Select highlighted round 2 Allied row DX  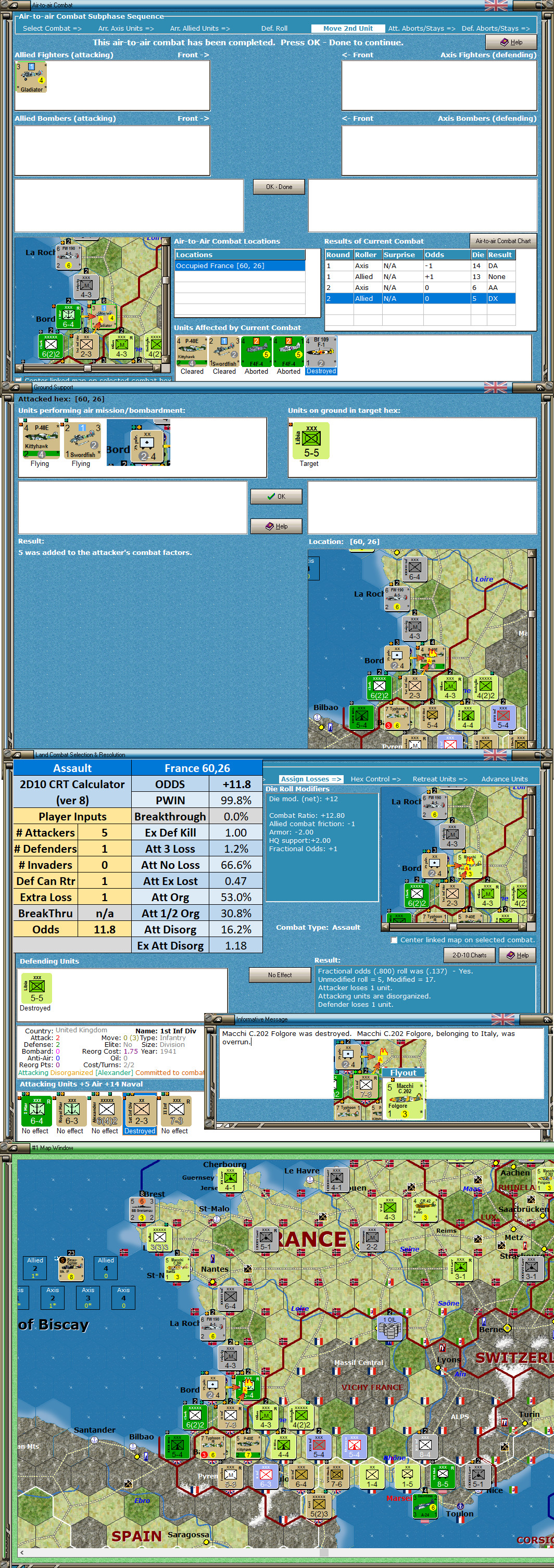(x=420, y=299)
